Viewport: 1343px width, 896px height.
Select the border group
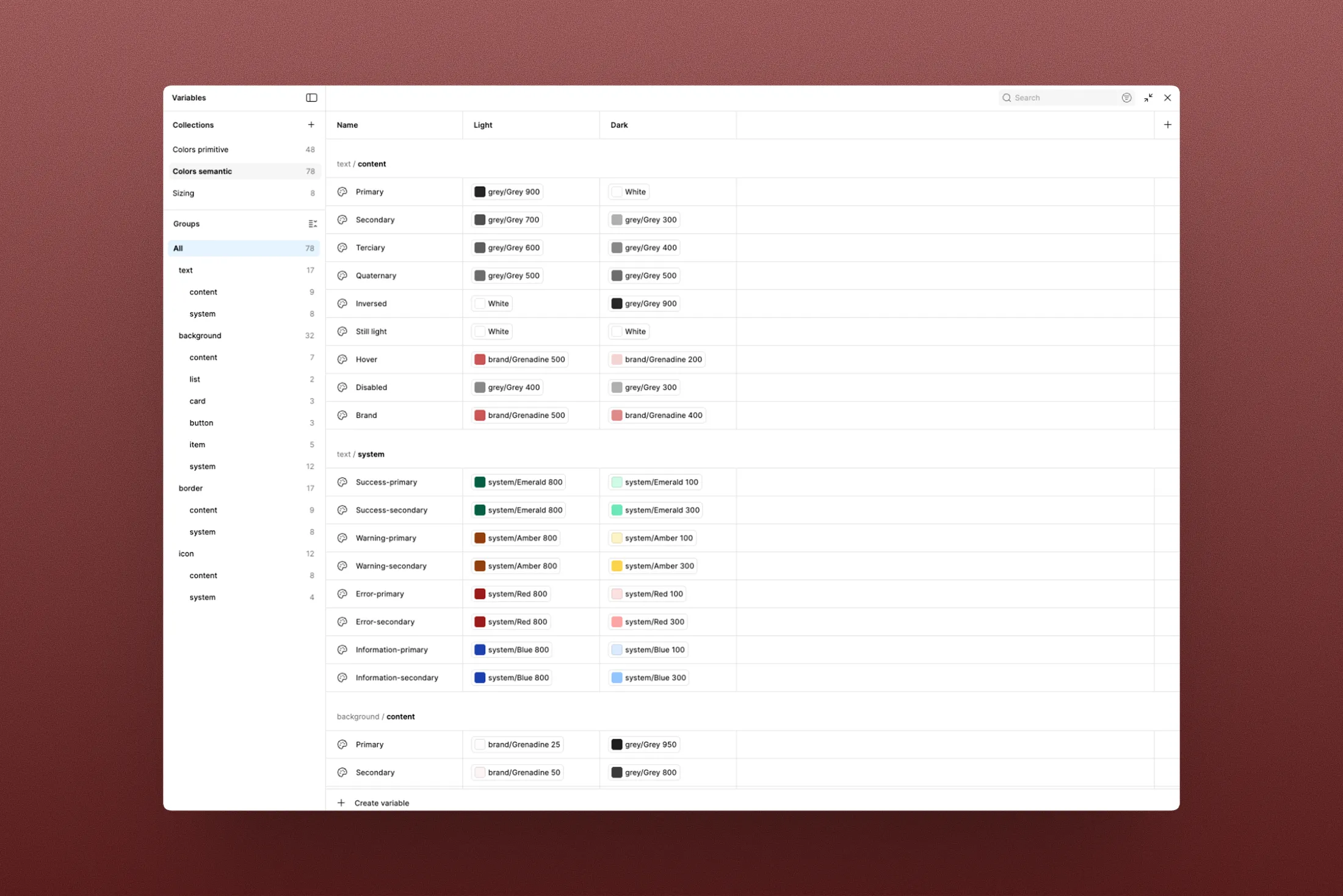tap(244, 488)
